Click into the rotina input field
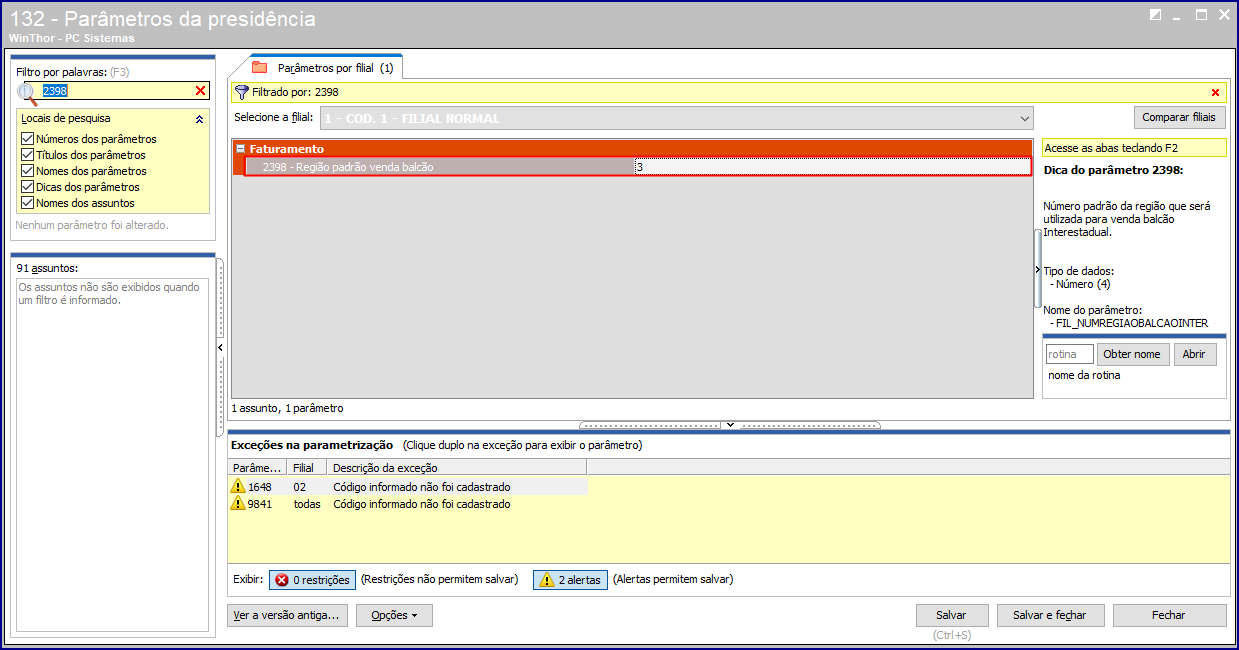The image size is (1239, 650). pos(1069,354)
